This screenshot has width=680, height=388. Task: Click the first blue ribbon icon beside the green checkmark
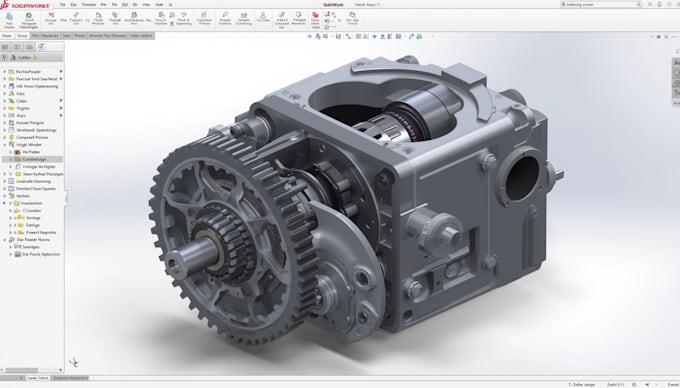(x=10, y=16)
